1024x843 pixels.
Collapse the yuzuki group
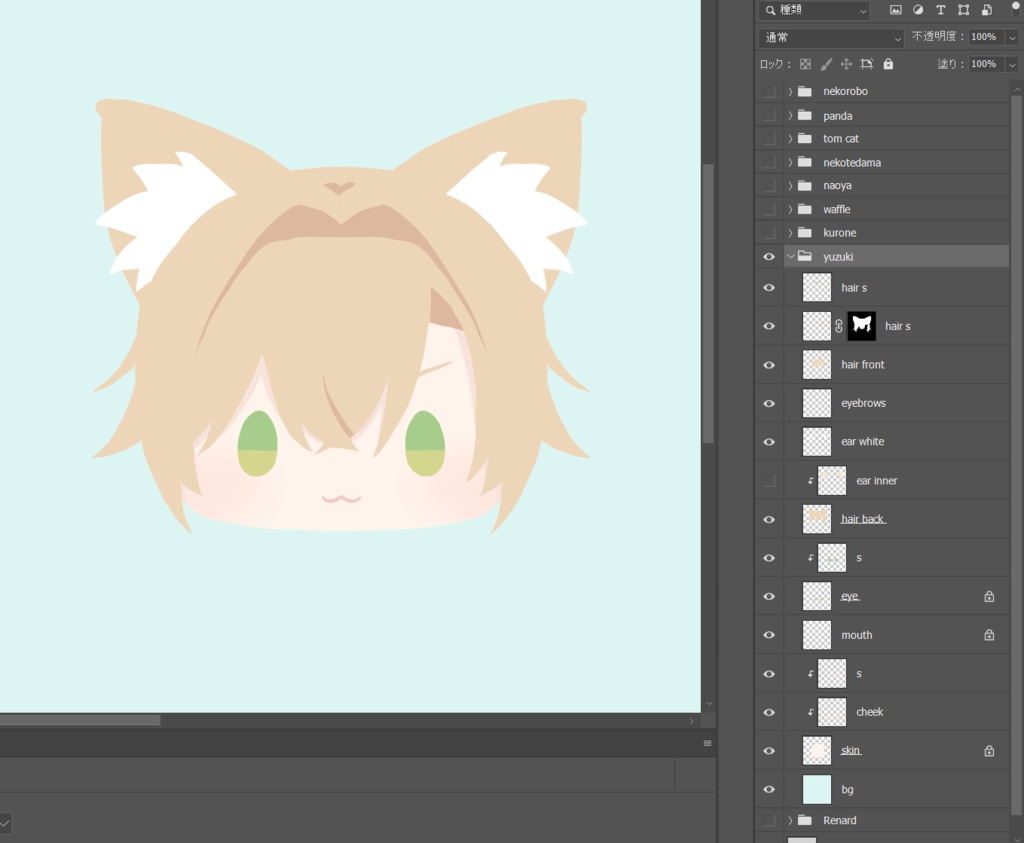click(790, 256)
